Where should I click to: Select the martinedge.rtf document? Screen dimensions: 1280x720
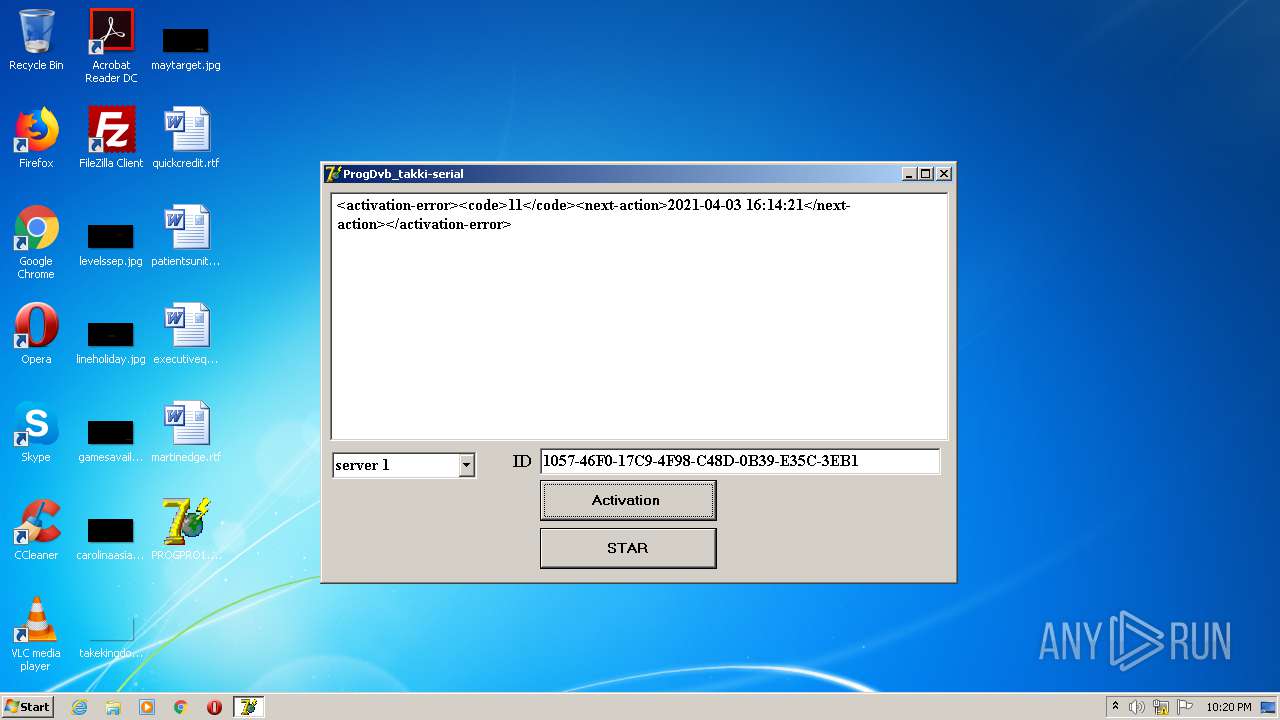pos(186,432)
